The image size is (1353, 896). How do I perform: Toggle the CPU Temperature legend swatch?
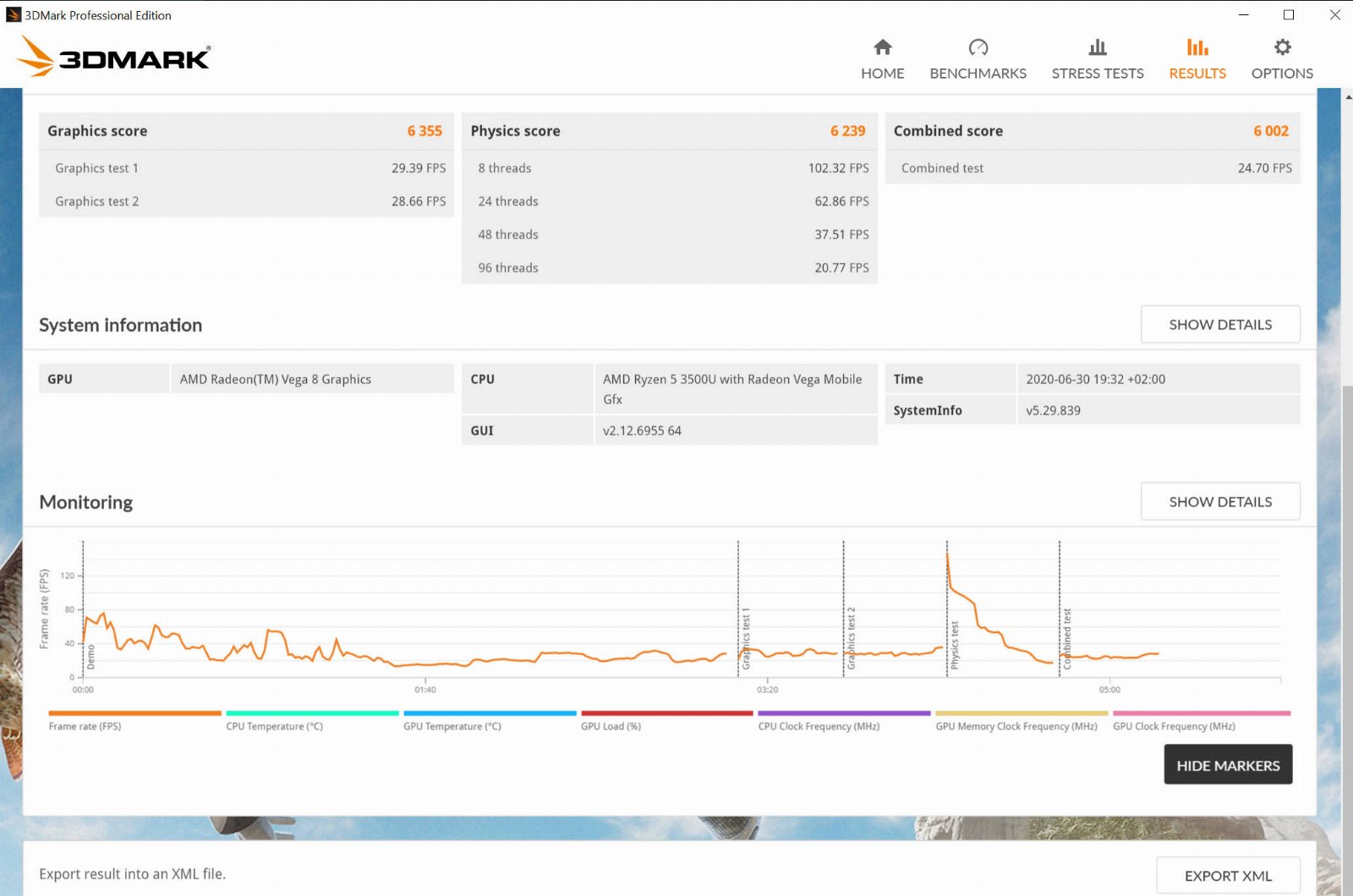312,713
